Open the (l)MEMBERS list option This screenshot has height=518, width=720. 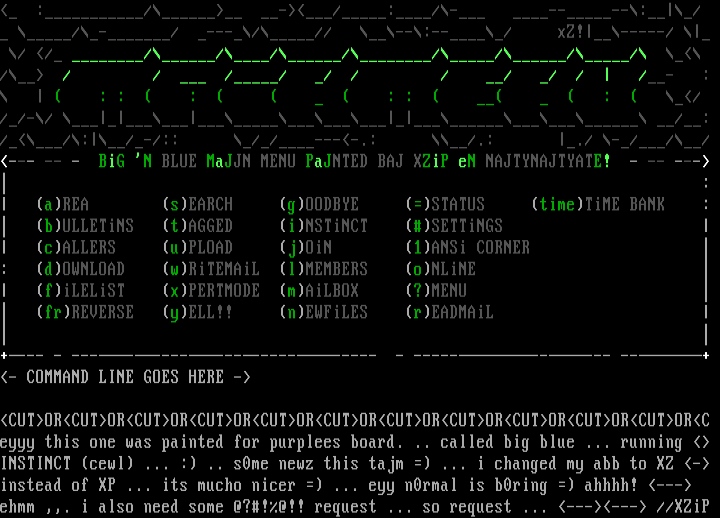(323, 269)
